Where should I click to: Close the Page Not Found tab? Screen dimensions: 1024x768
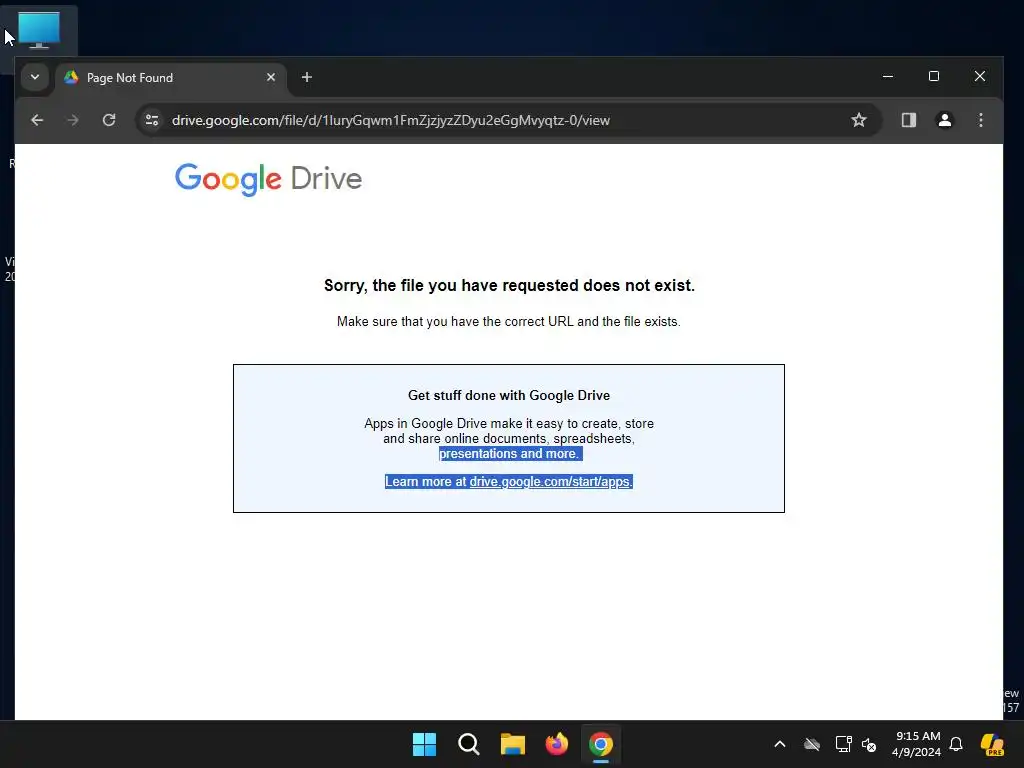click(271, 77)
